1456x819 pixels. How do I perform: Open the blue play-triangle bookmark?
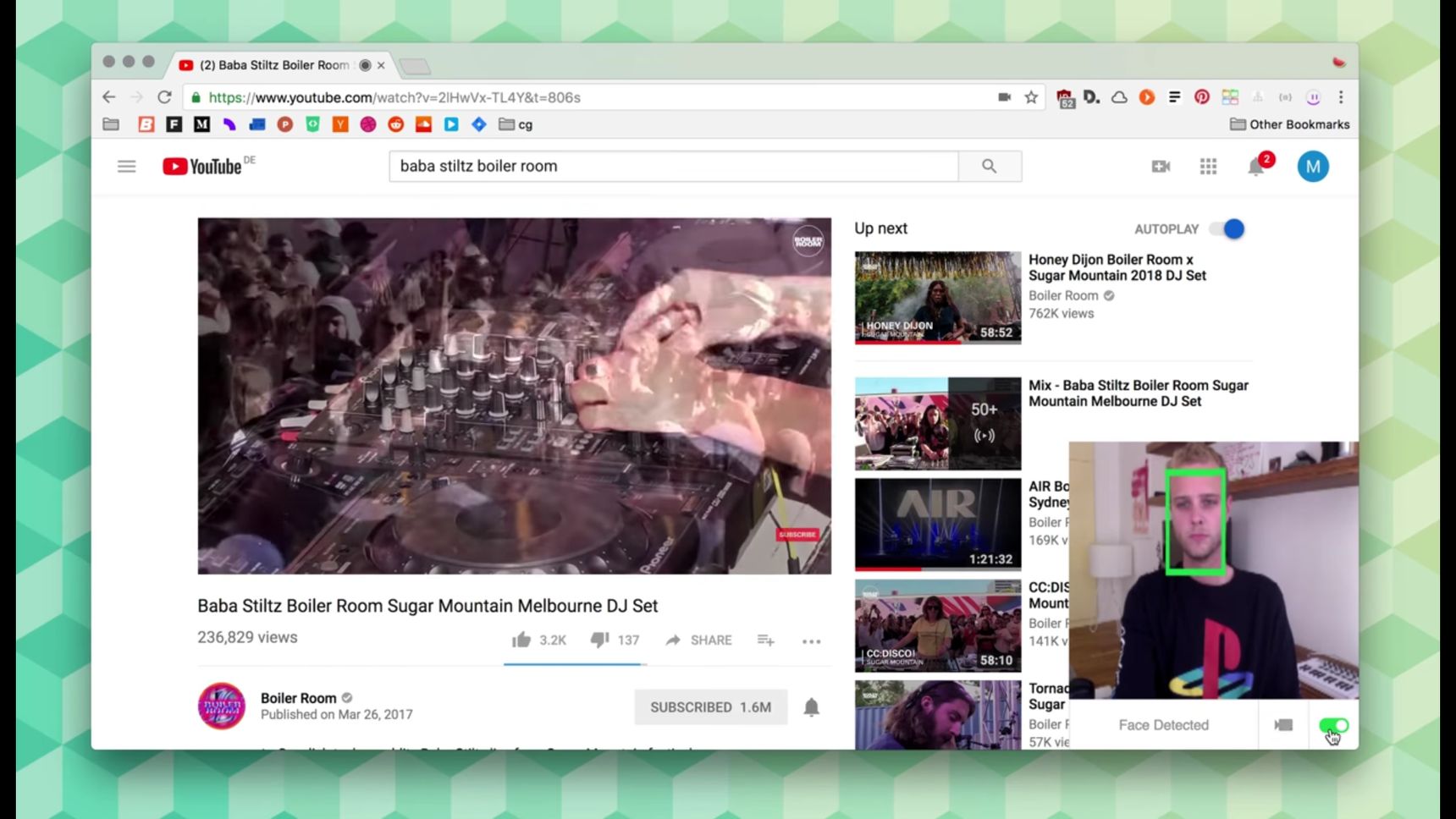[x=451, y=124]
